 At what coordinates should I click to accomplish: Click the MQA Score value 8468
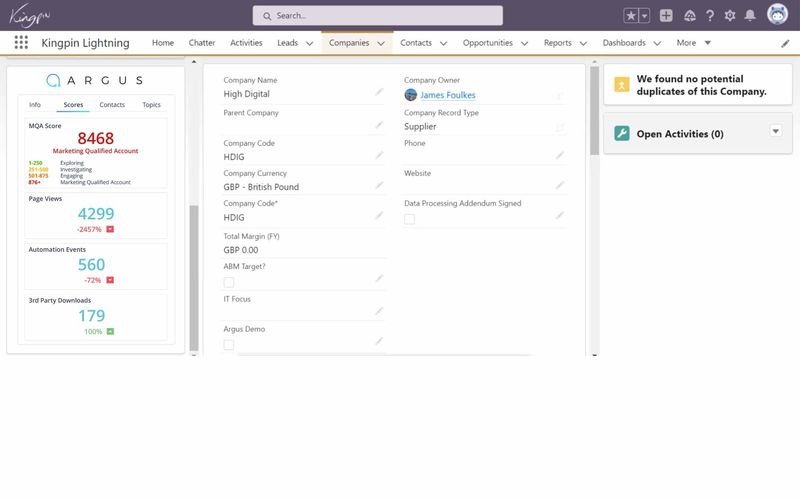[x=95, y=138]
